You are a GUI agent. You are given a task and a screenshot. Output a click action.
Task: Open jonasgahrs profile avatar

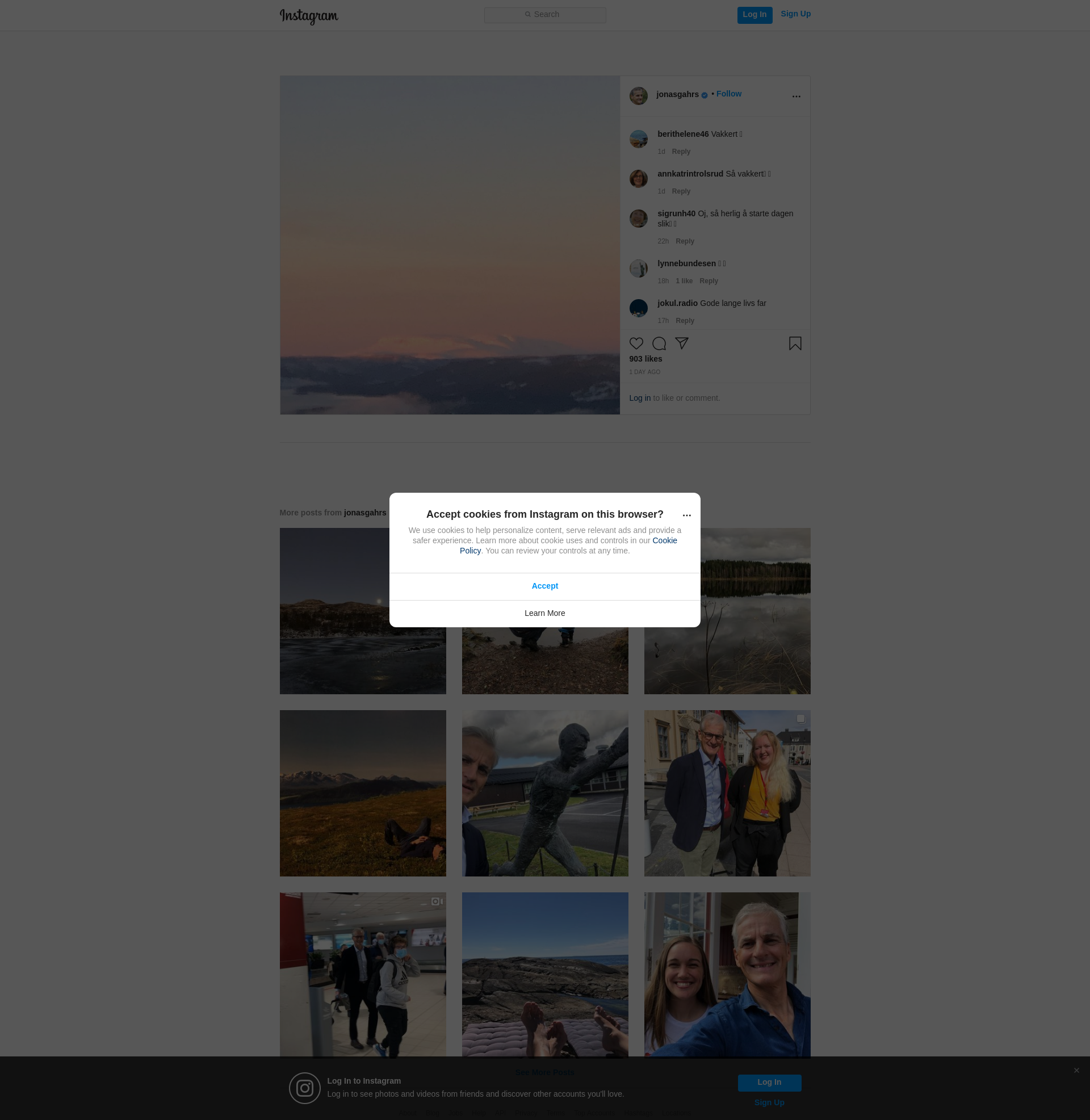(638, 95)
